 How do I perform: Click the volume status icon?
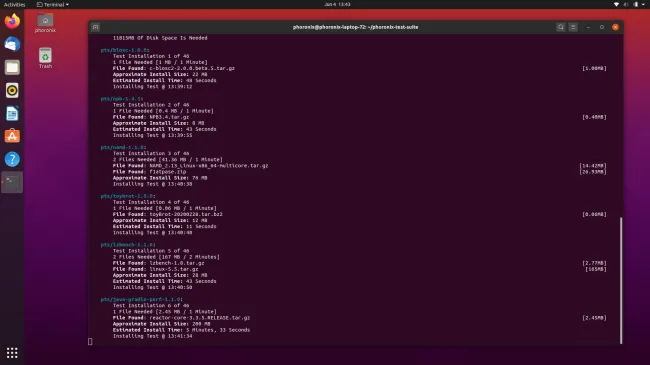[626, 5]
